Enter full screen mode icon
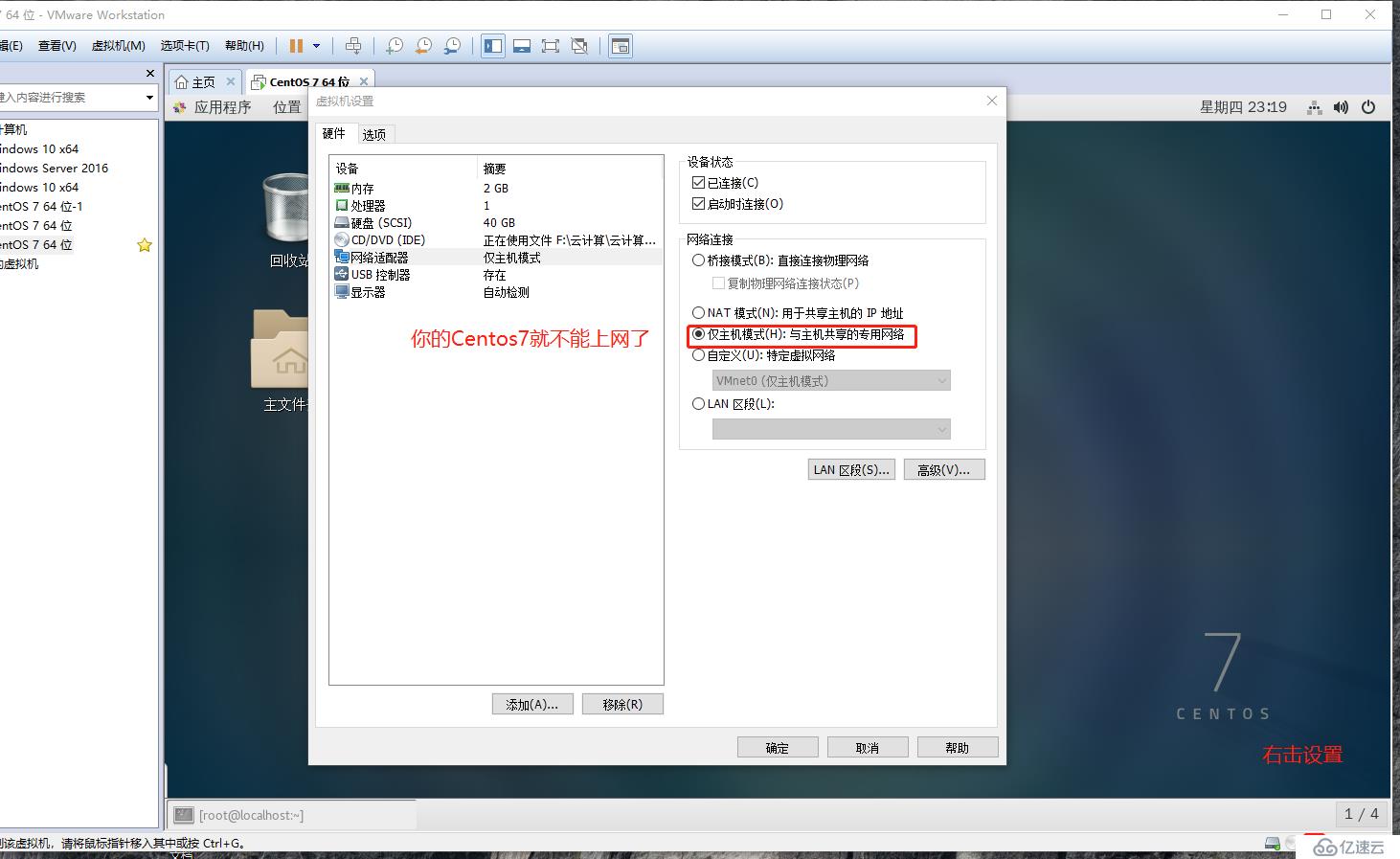 coord(551,46)
